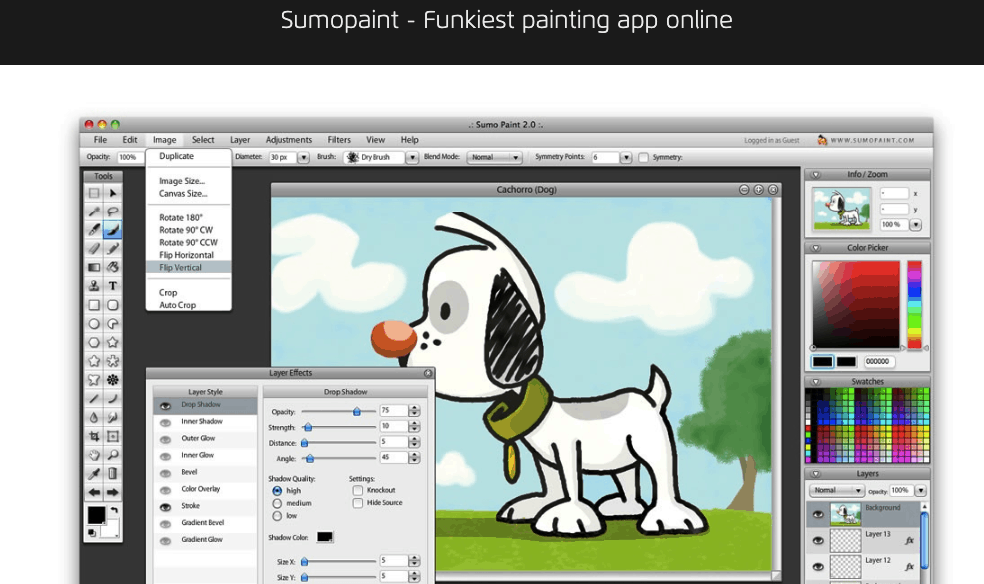Select the medium shadow quality option
This screenshot has height=584, width=984.
click(277, 503)
